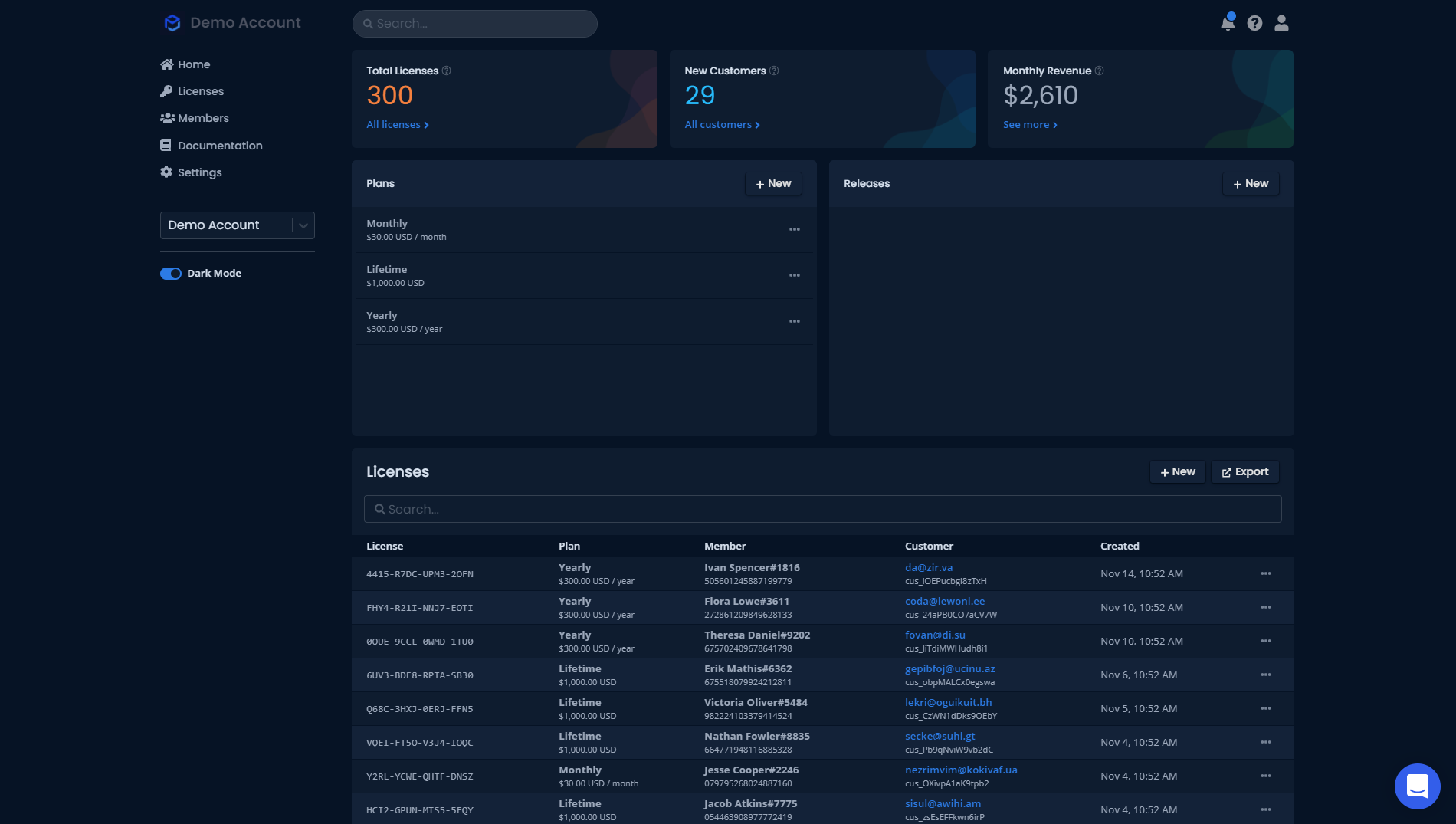1456x824 pixels.
Task: Open options menu for Lifetime plan
Action: pos(795,275)
